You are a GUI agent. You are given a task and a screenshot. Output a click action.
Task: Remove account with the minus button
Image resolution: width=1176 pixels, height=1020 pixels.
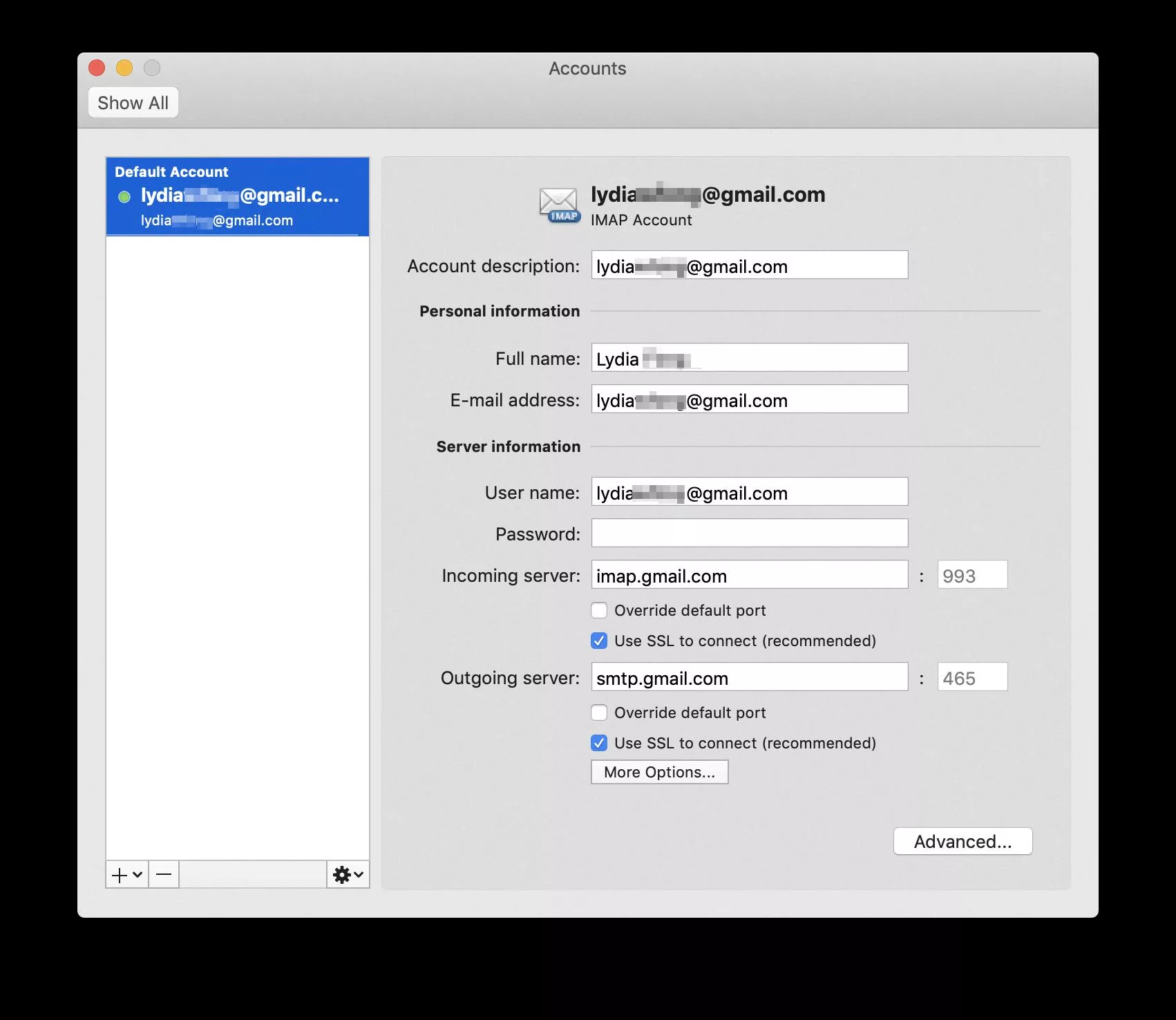[x=164, y=875]
